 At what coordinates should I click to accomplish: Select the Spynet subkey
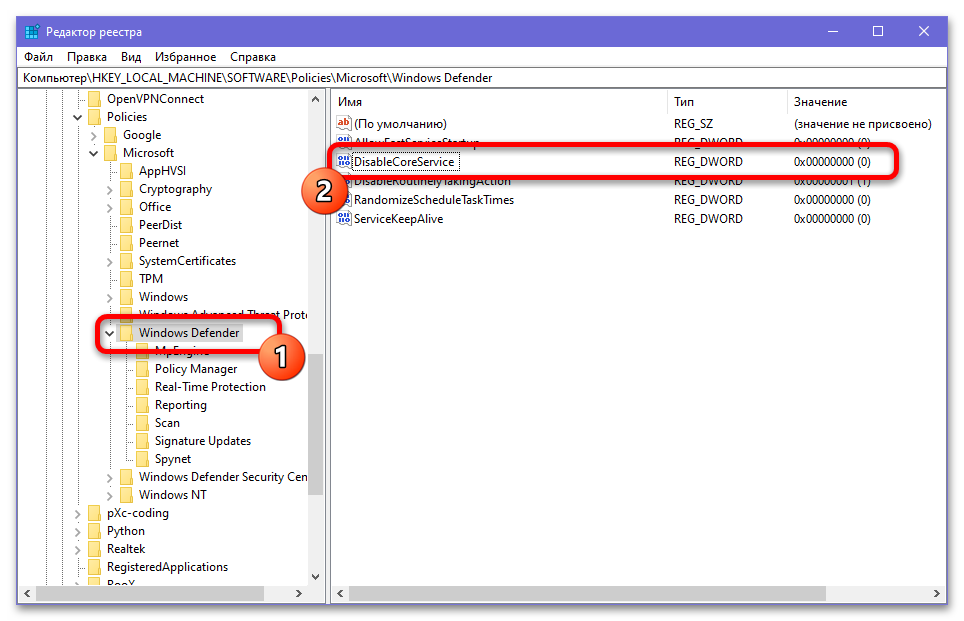tap(173, 459)
